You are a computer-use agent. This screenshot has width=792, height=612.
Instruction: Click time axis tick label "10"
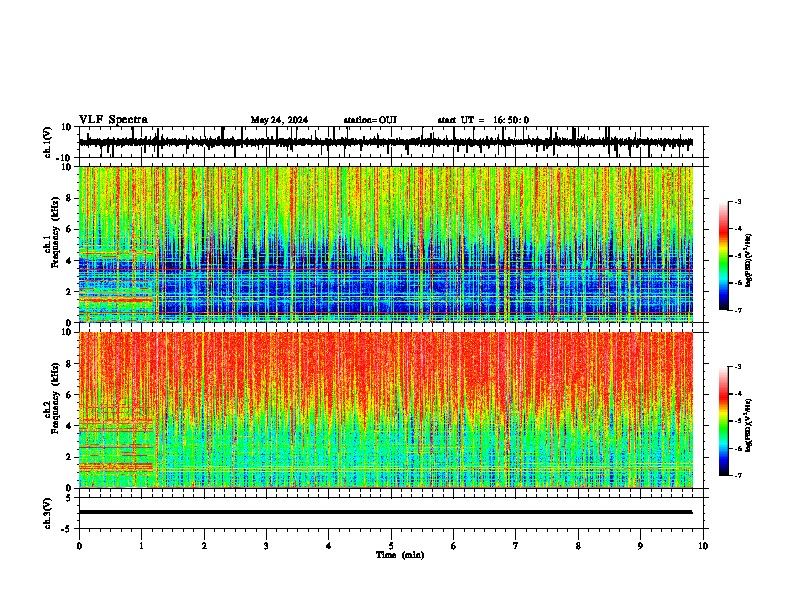[x=703, y=546]
